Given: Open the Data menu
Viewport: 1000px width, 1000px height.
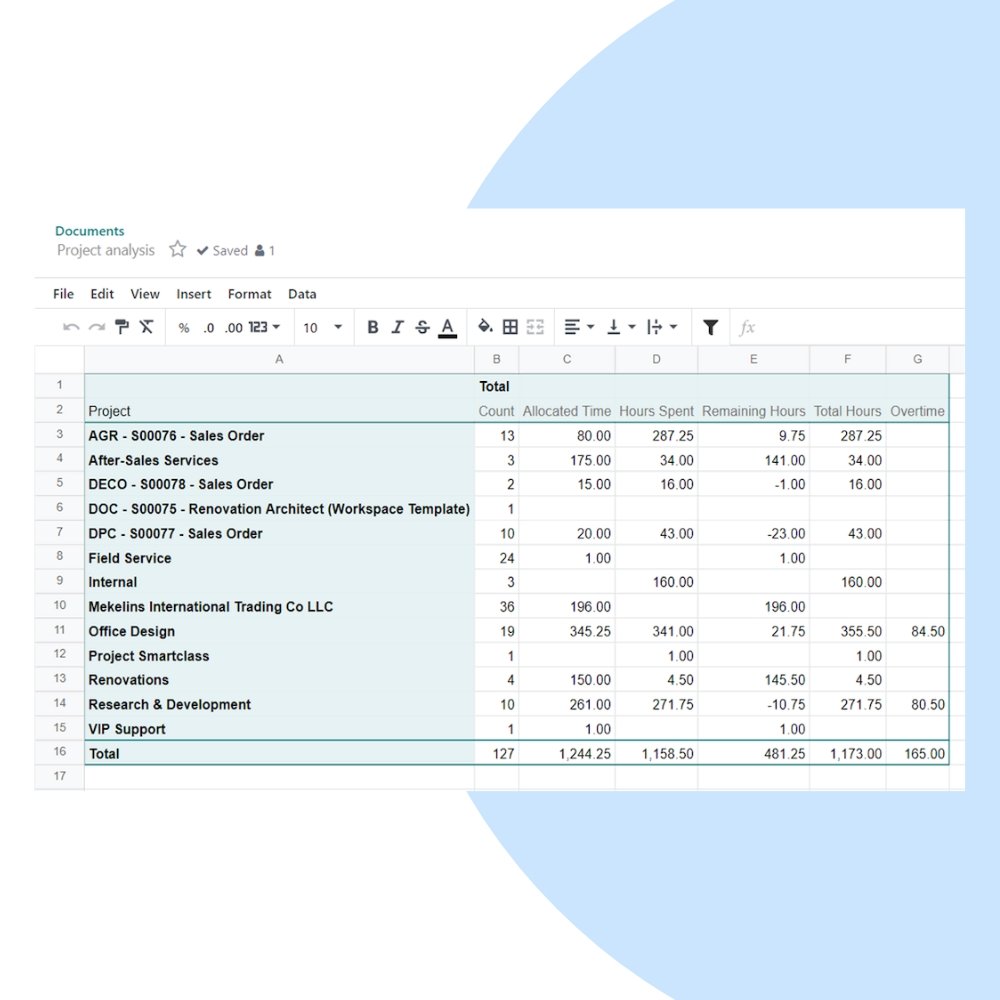Looking at the screenshot, I should [x=301, y=293].
